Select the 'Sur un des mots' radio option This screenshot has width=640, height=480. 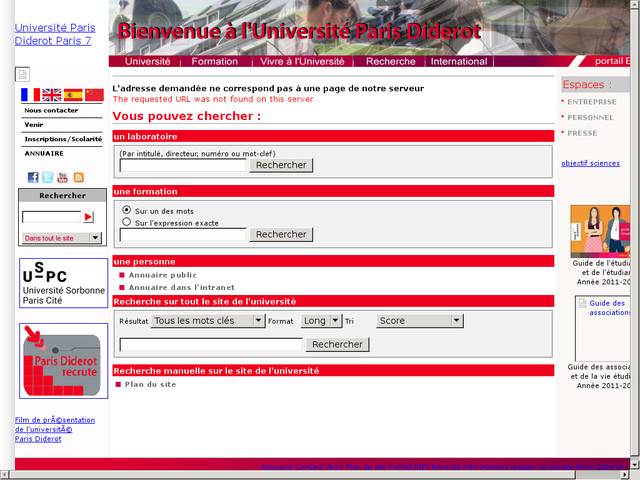point(127,210)
